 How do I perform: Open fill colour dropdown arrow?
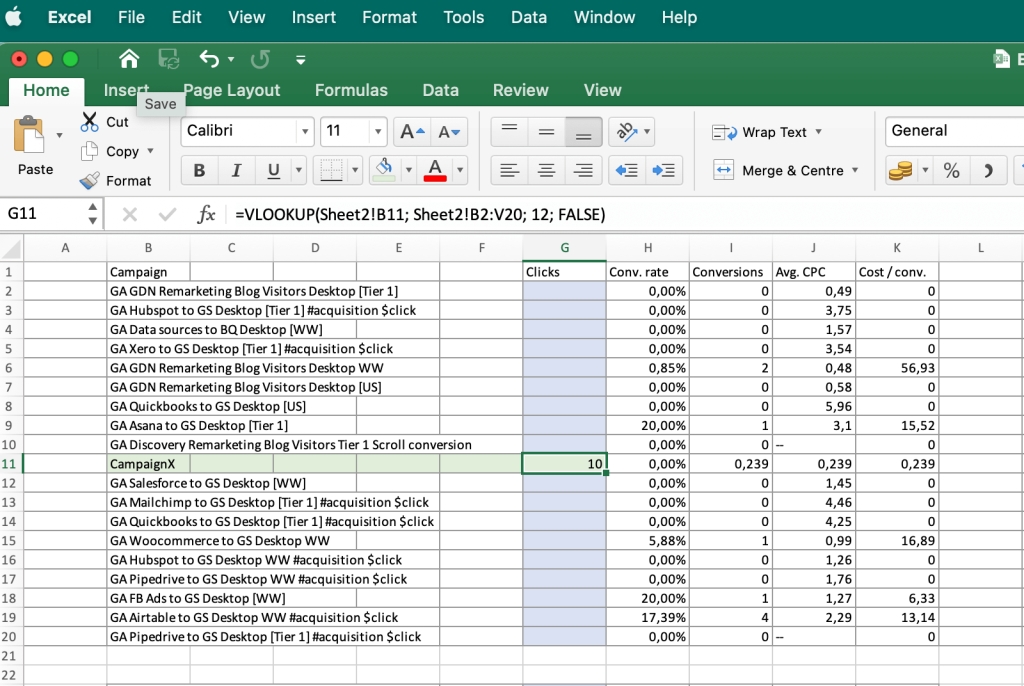[409, 171]
